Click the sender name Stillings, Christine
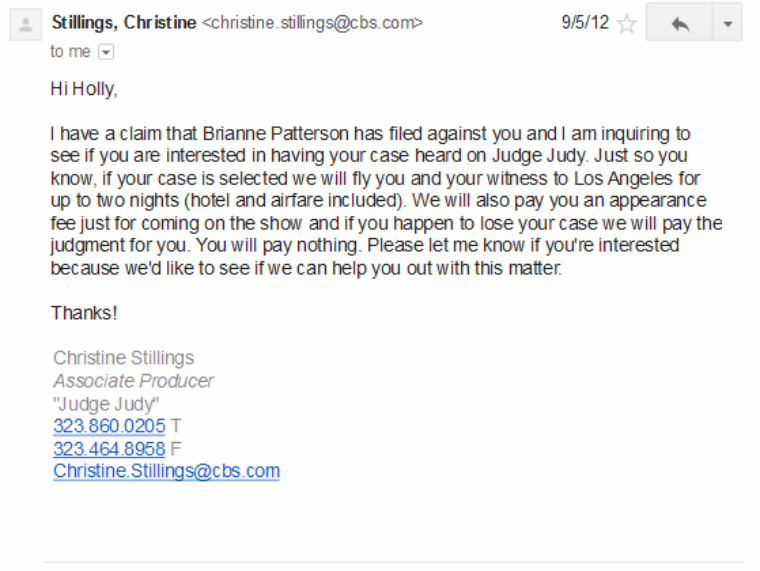The height and width of the screenshot is (571, 760). click(x=124, y=22)
